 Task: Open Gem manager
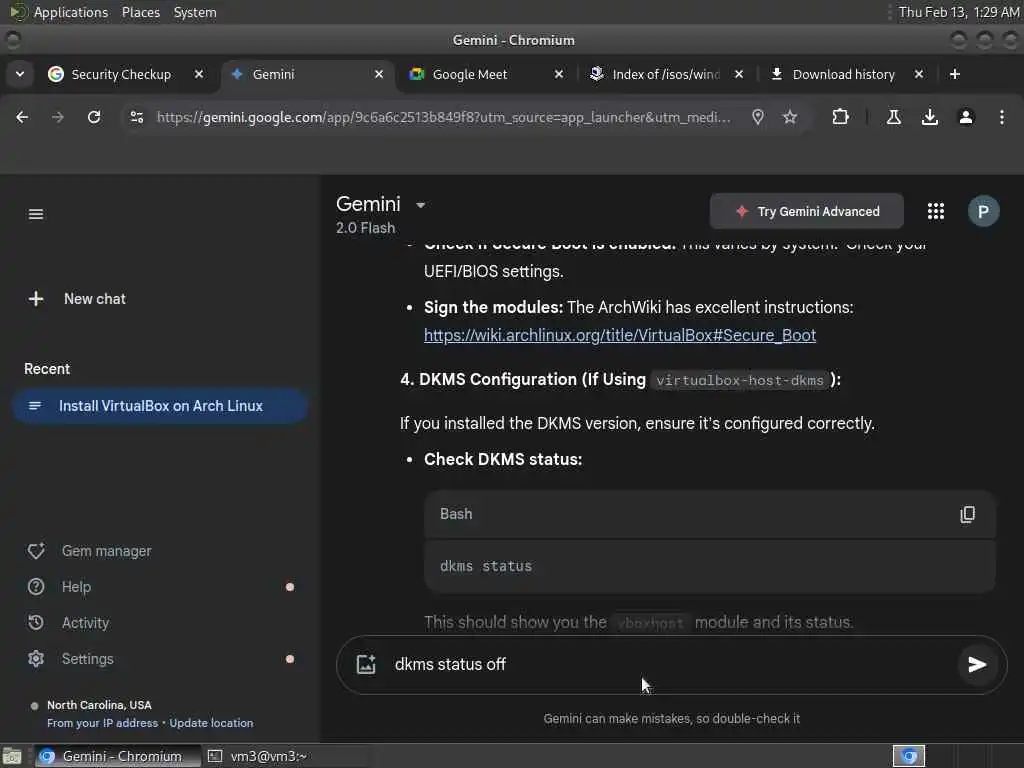pyautogui.click(x=89, y=551)
